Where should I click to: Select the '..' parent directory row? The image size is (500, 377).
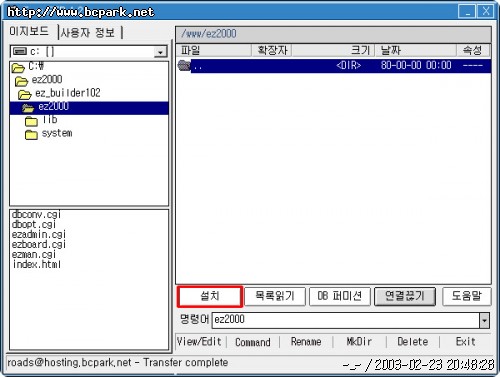333,66
